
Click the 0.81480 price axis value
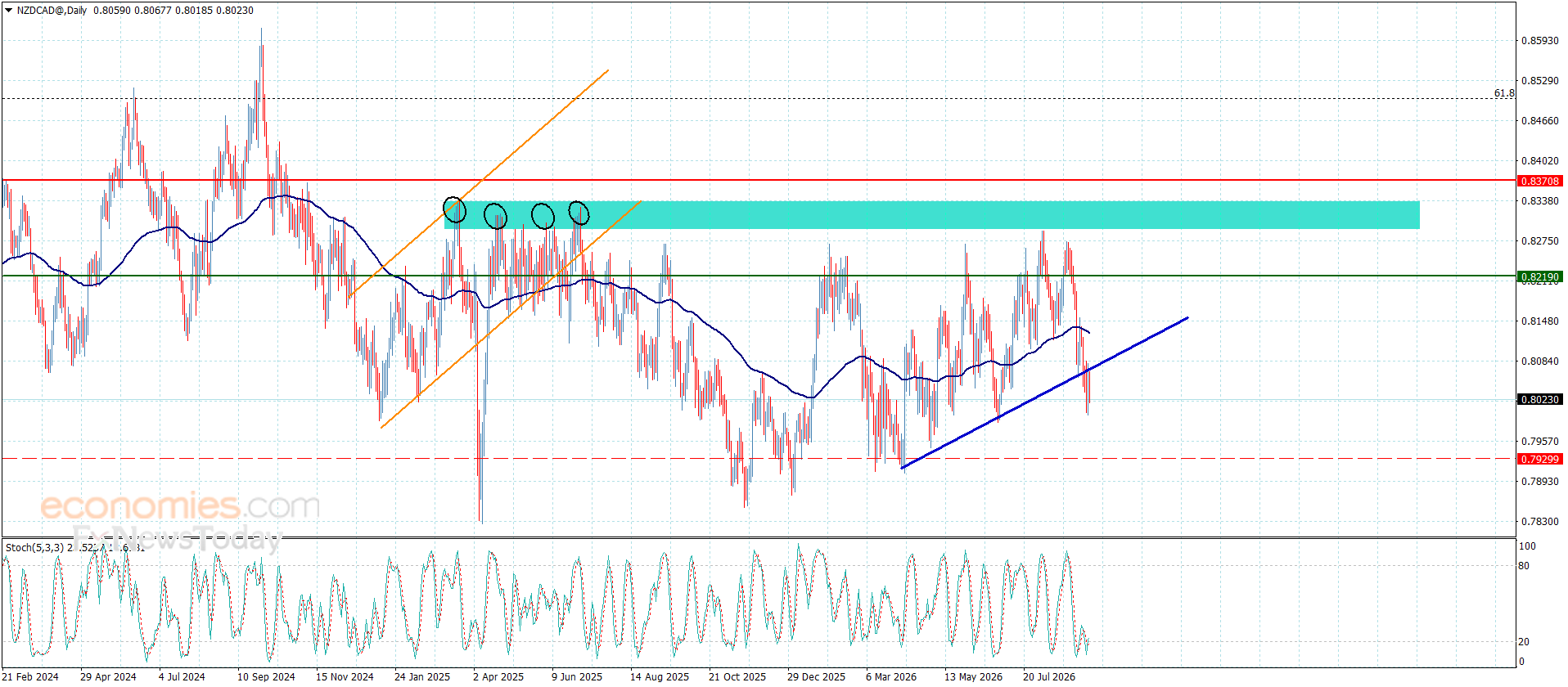point(1539,321)
